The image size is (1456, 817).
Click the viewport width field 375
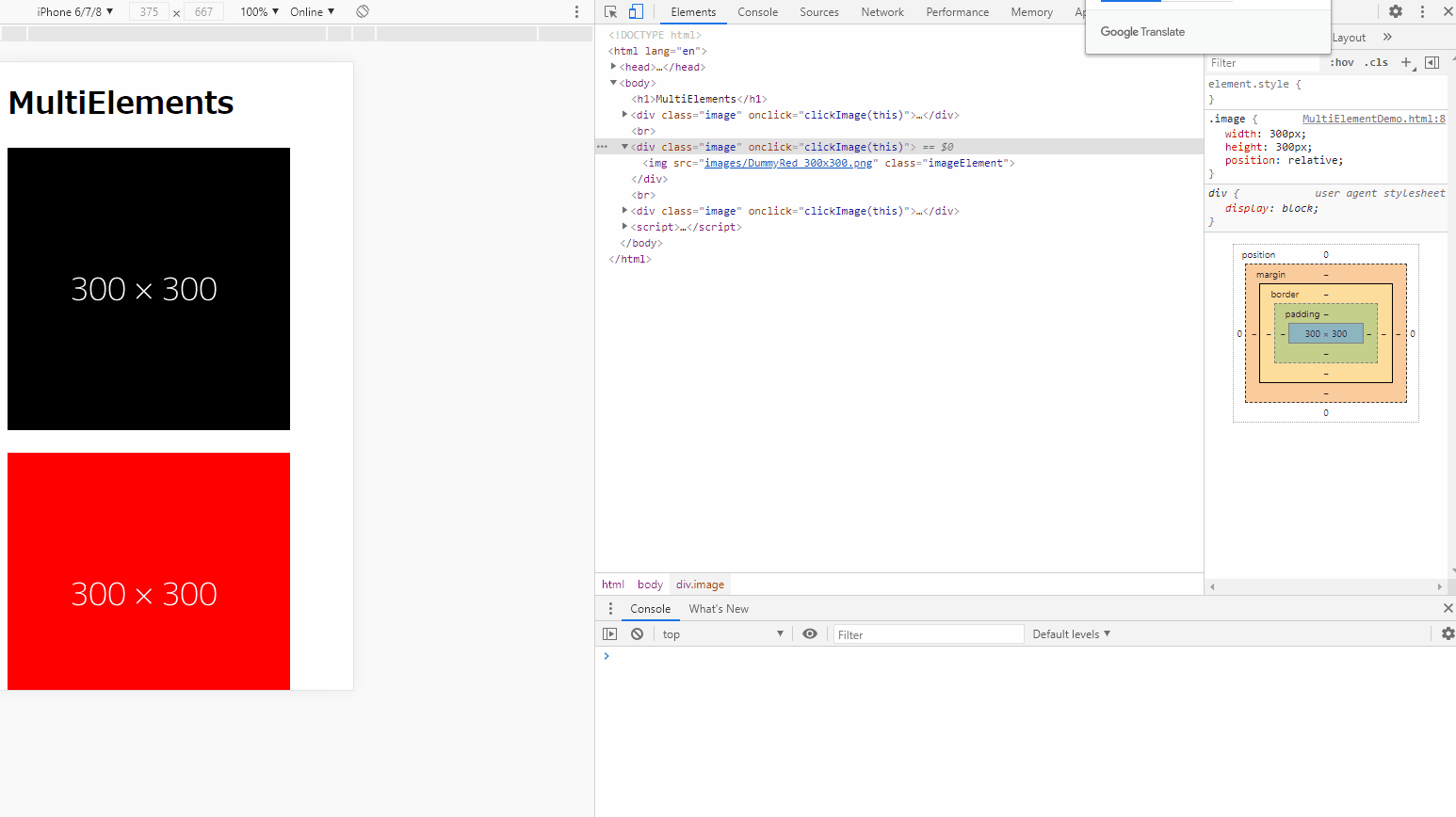pos(149,11)
